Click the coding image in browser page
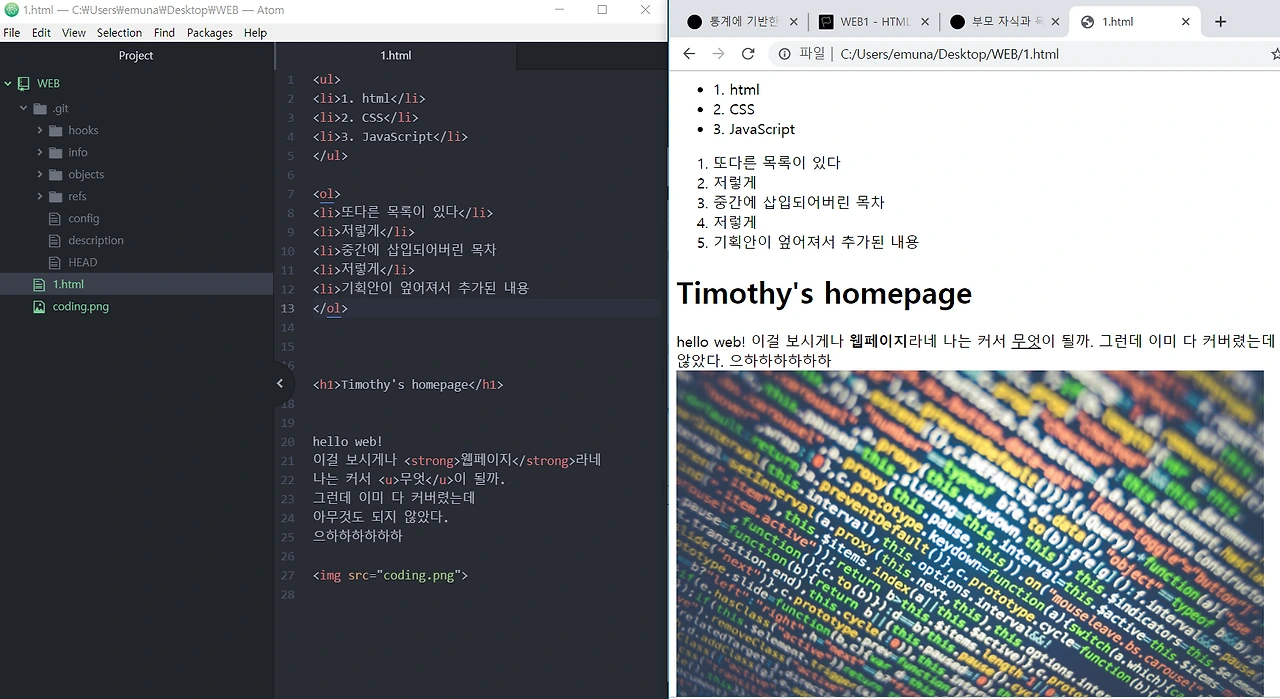Image resolution: width=1280 pixels, height=699 pixels. 970,534
